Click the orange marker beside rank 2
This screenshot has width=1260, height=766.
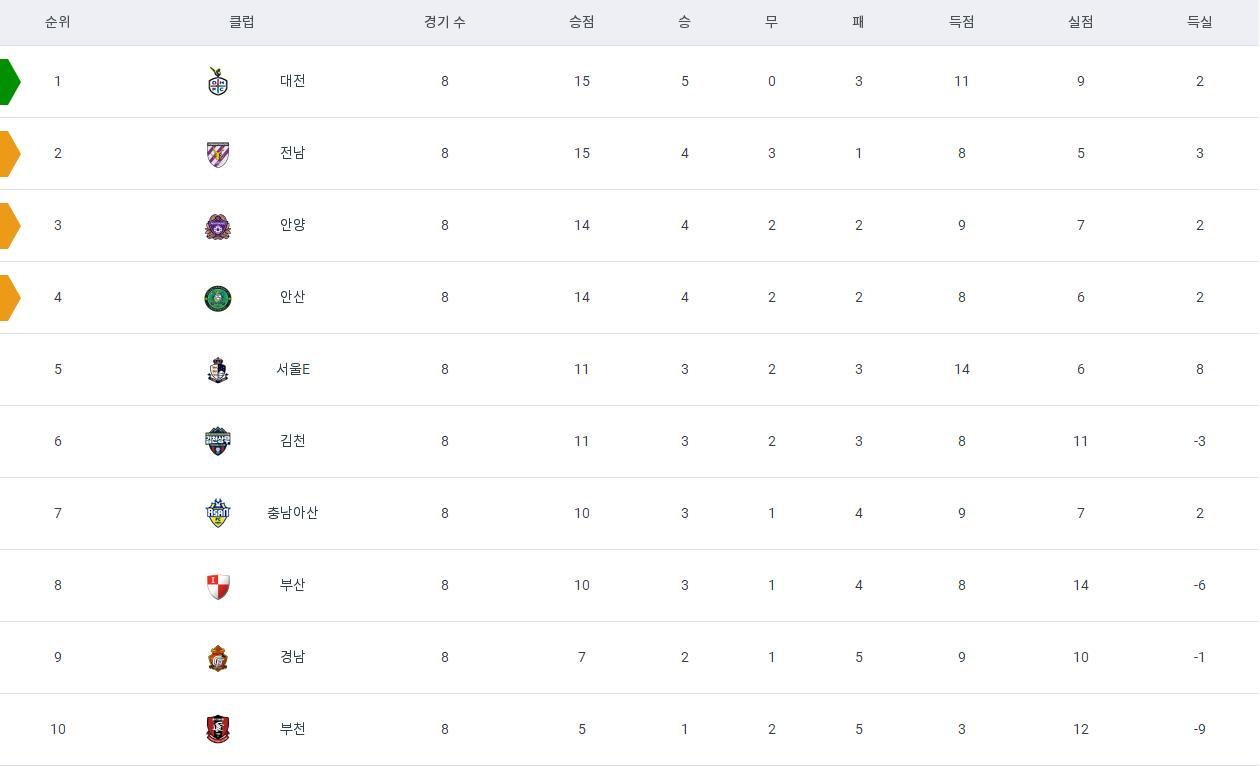[x=9, y=154]
